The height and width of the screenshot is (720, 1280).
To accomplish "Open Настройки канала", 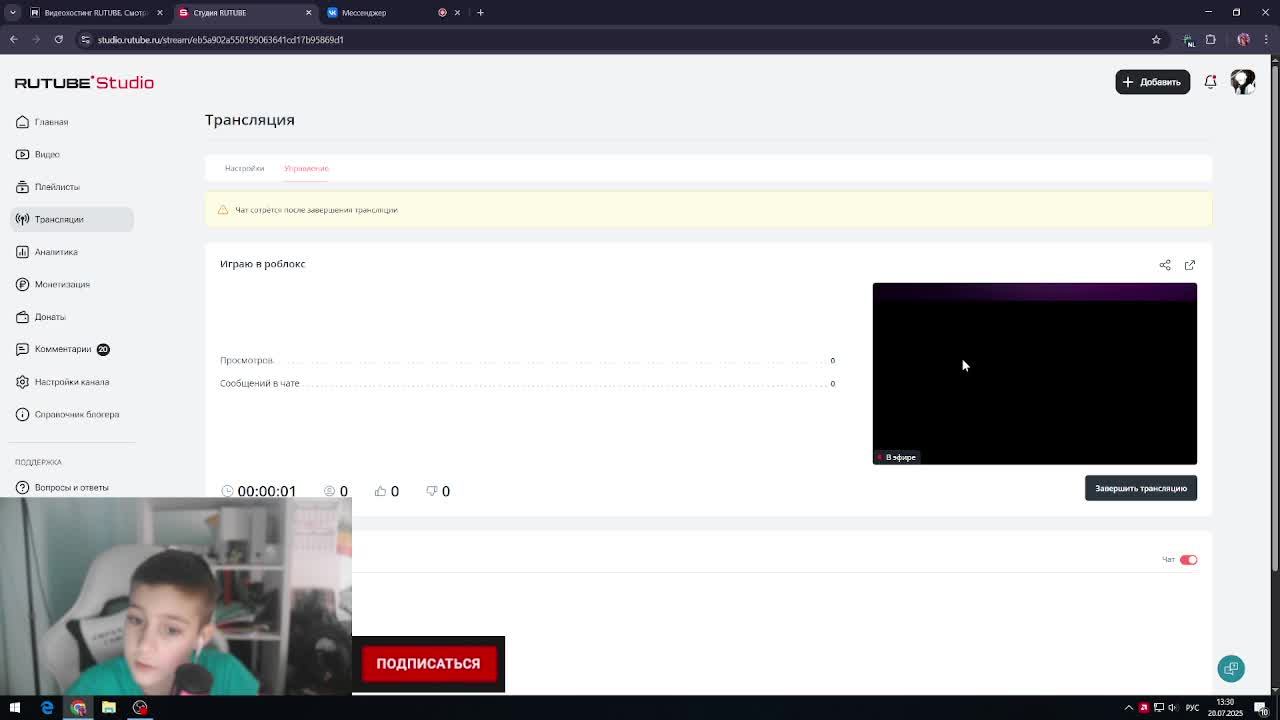I will point(72,382).
